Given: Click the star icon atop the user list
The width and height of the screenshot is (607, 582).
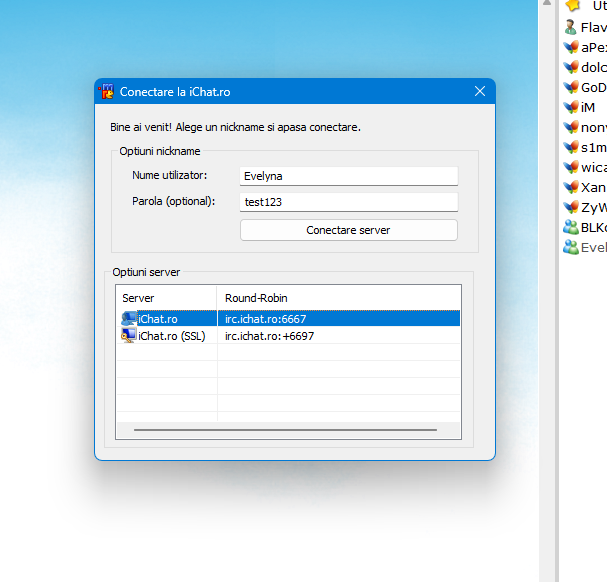Looking at the screenshot, I should [571, 6].
